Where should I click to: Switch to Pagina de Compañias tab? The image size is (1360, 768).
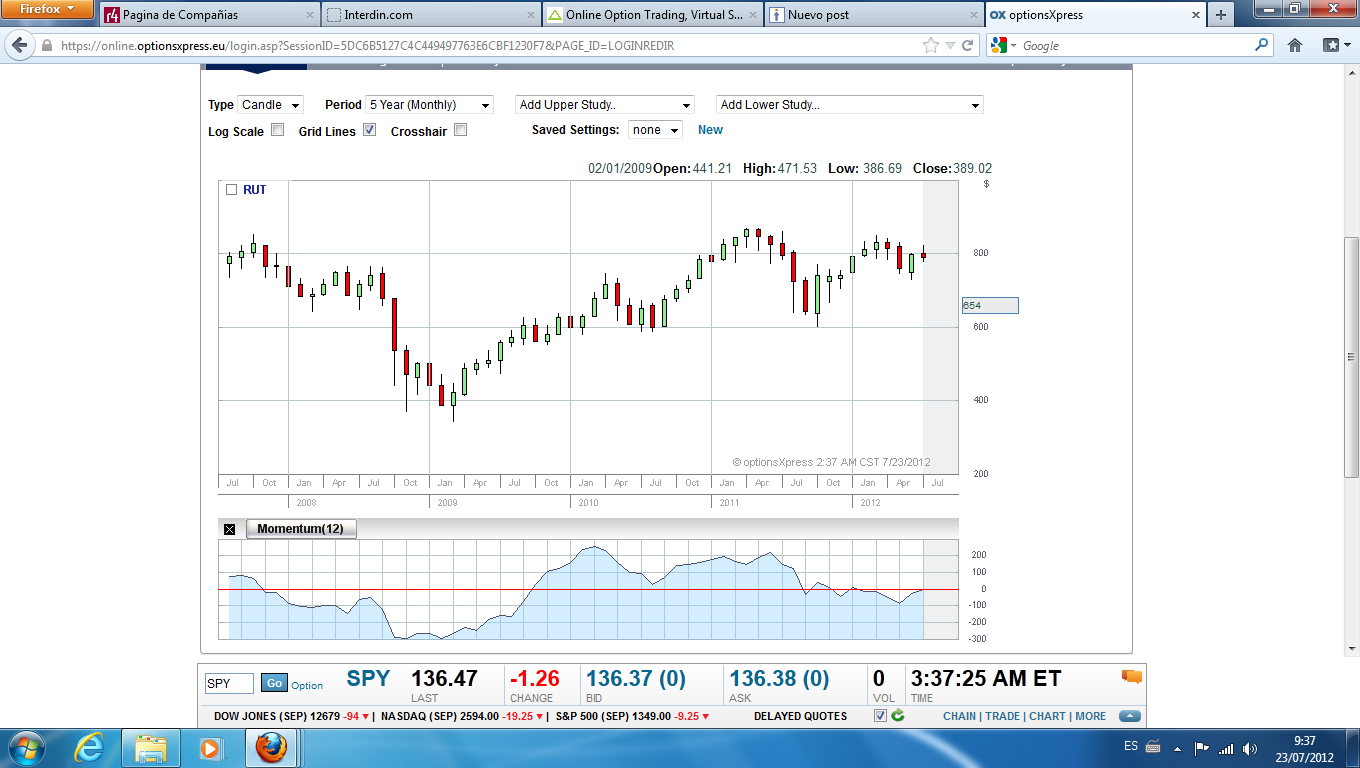208,15
